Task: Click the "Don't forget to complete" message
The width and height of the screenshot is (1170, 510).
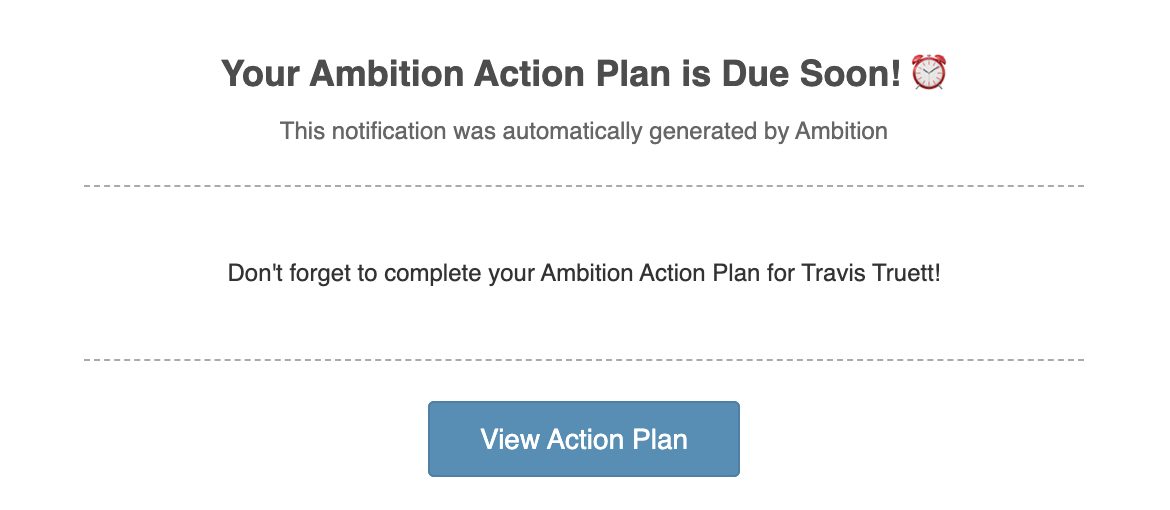Action: (584, 274)
